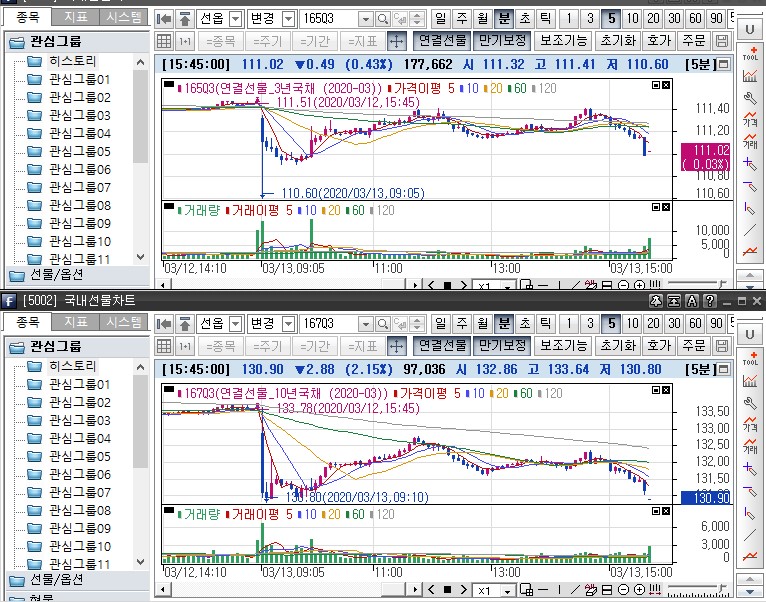Image resolution: width=766 pixels, height=602 pixels.
Task: Click next arrow in lower chart bottom toolbar
Action: (x=464, y=590)
